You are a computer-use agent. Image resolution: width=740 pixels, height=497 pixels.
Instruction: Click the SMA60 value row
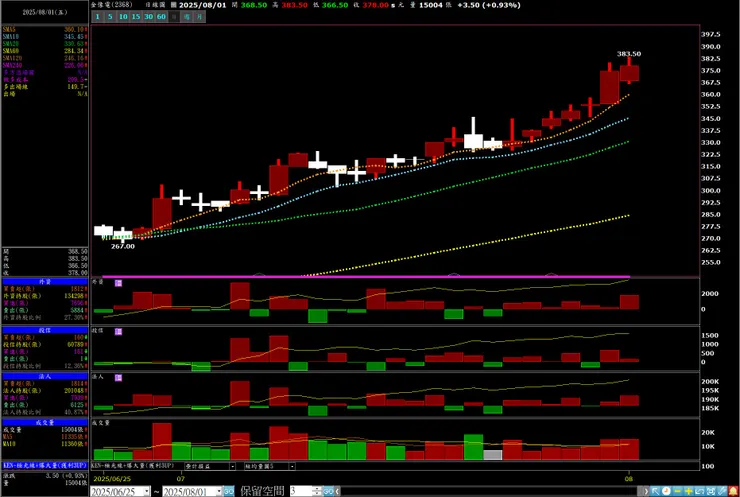point(45,51)
